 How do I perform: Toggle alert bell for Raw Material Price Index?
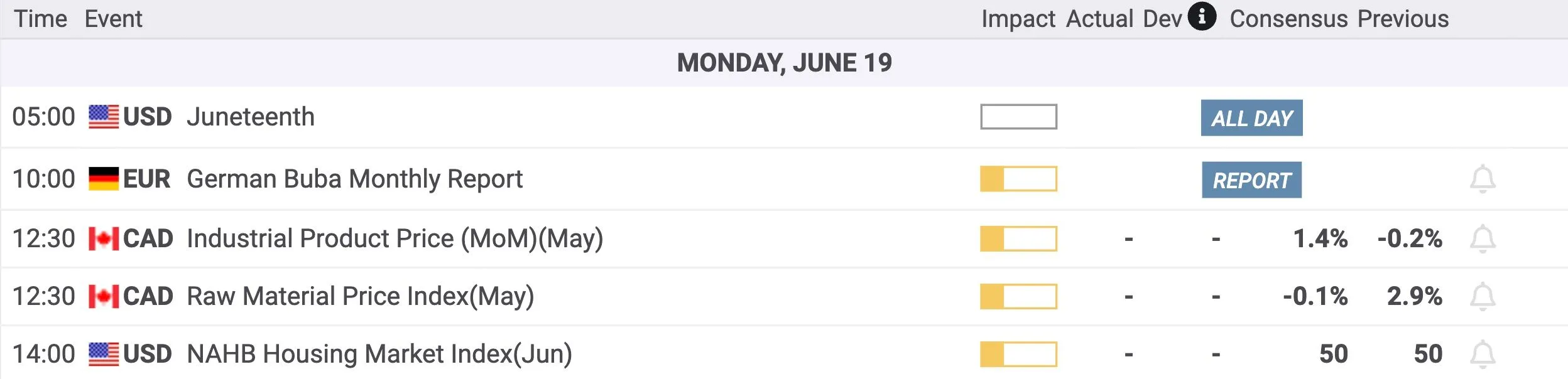(1483, 296)
